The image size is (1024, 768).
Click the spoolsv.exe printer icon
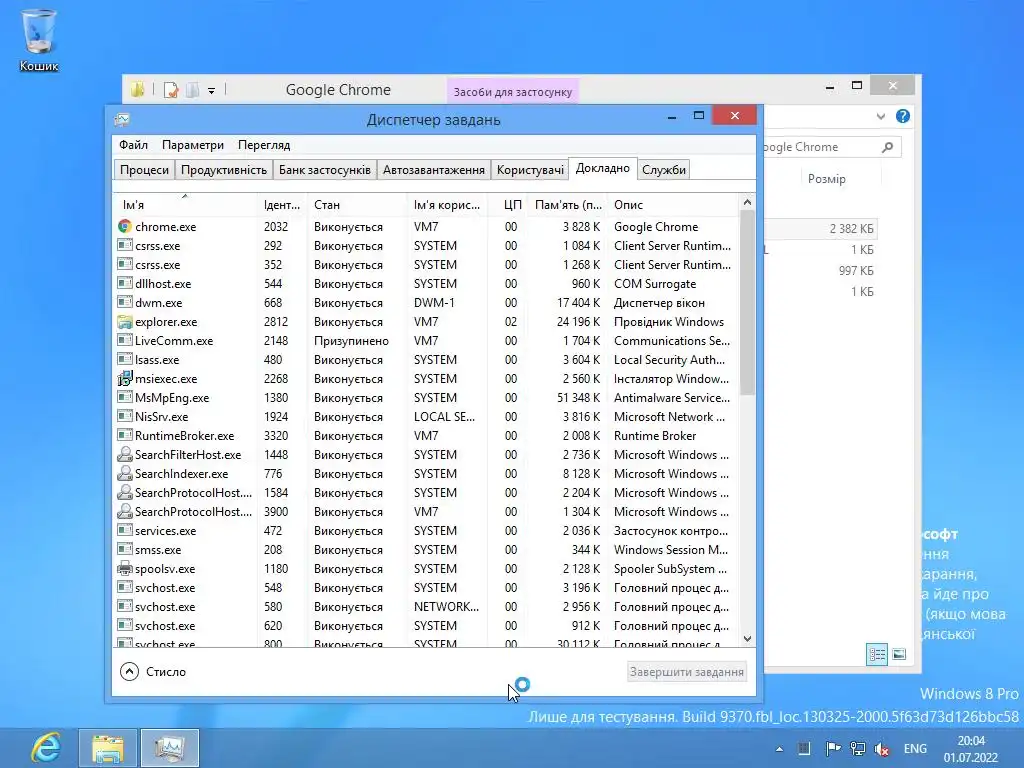click(124, 568)
